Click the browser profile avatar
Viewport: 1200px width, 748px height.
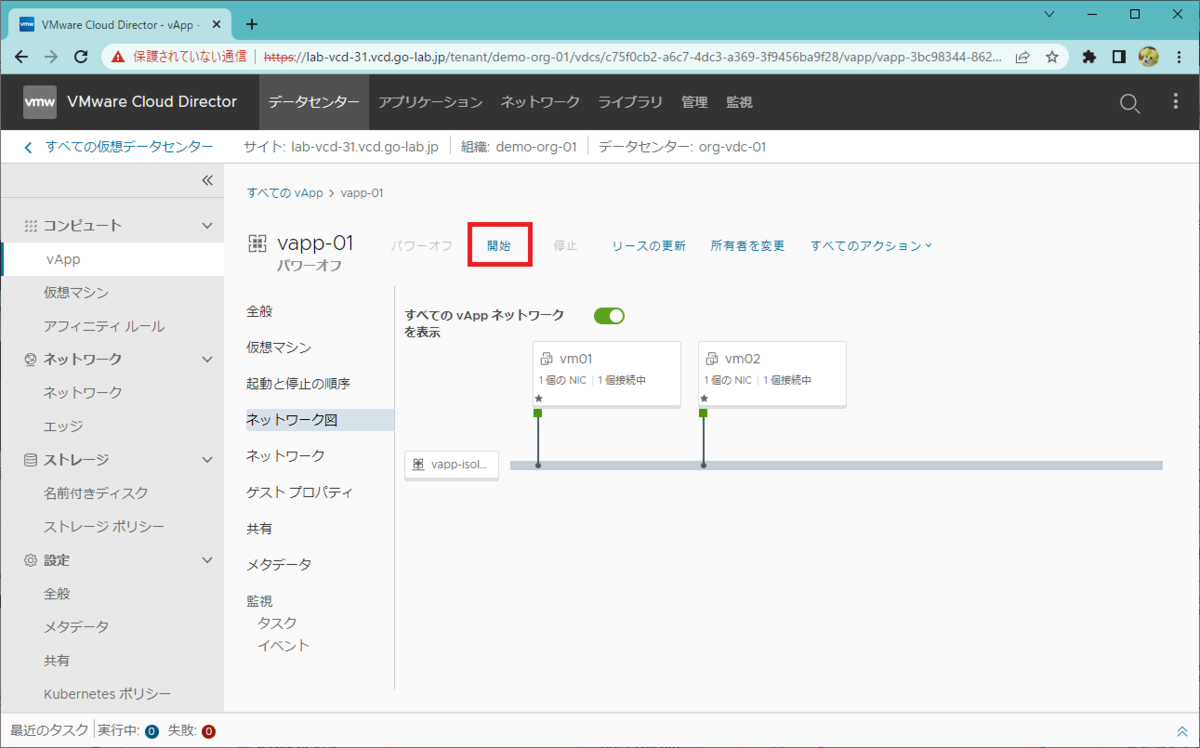1149,57
